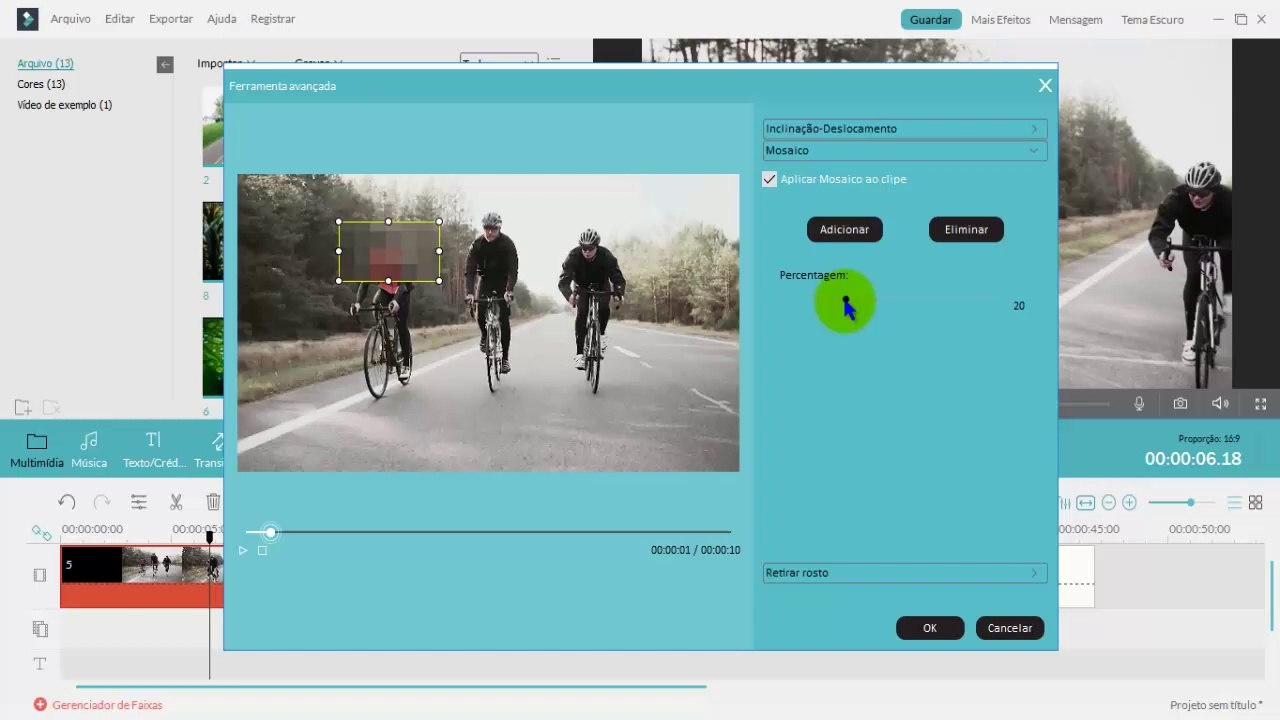Click the dialog preview seek handle
Image resolution: width=1280 pixels, height=720 pixels.
tap(270, 532)
